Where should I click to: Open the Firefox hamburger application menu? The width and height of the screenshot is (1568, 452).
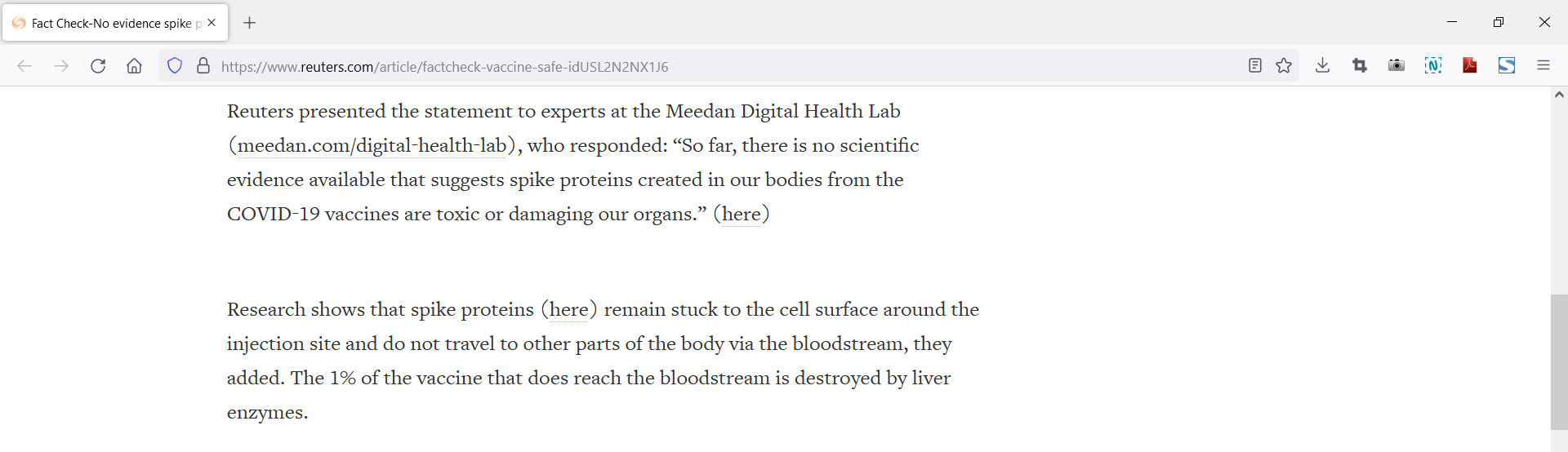pos(1543,66)
